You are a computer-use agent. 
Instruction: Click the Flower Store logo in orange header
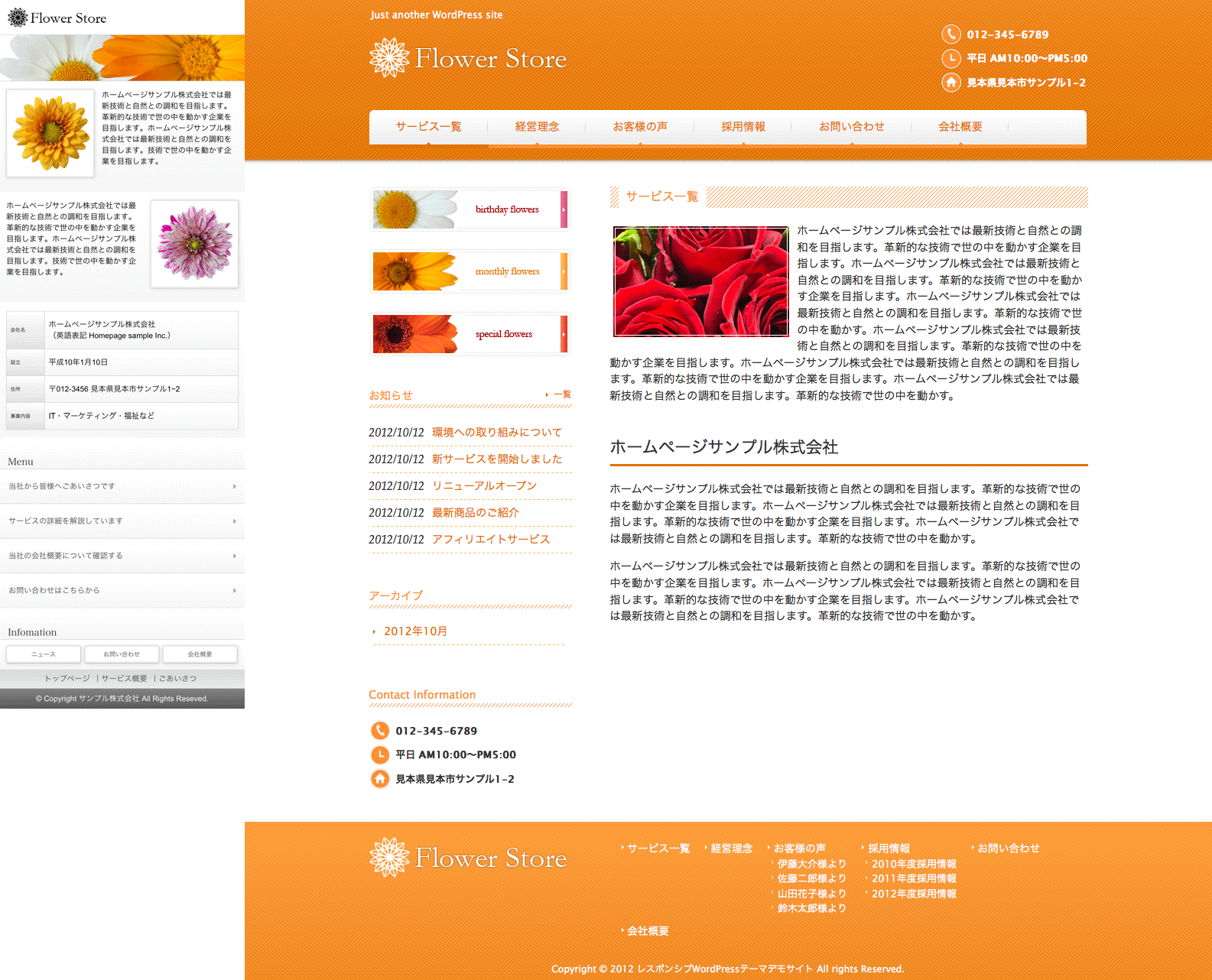468,59
